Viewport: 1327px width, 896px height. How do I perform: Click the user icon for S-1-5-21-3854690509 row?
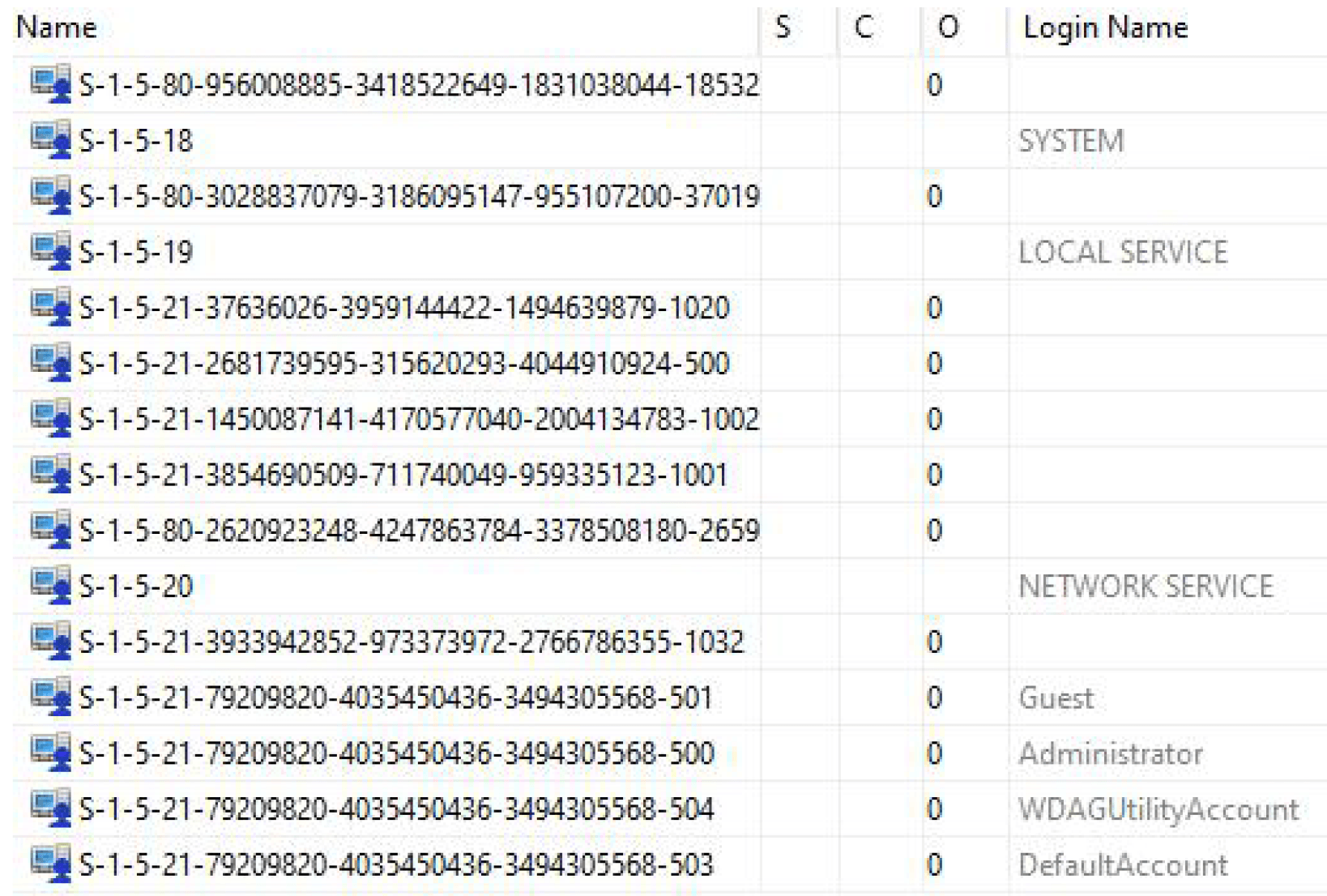pos(51,474)
